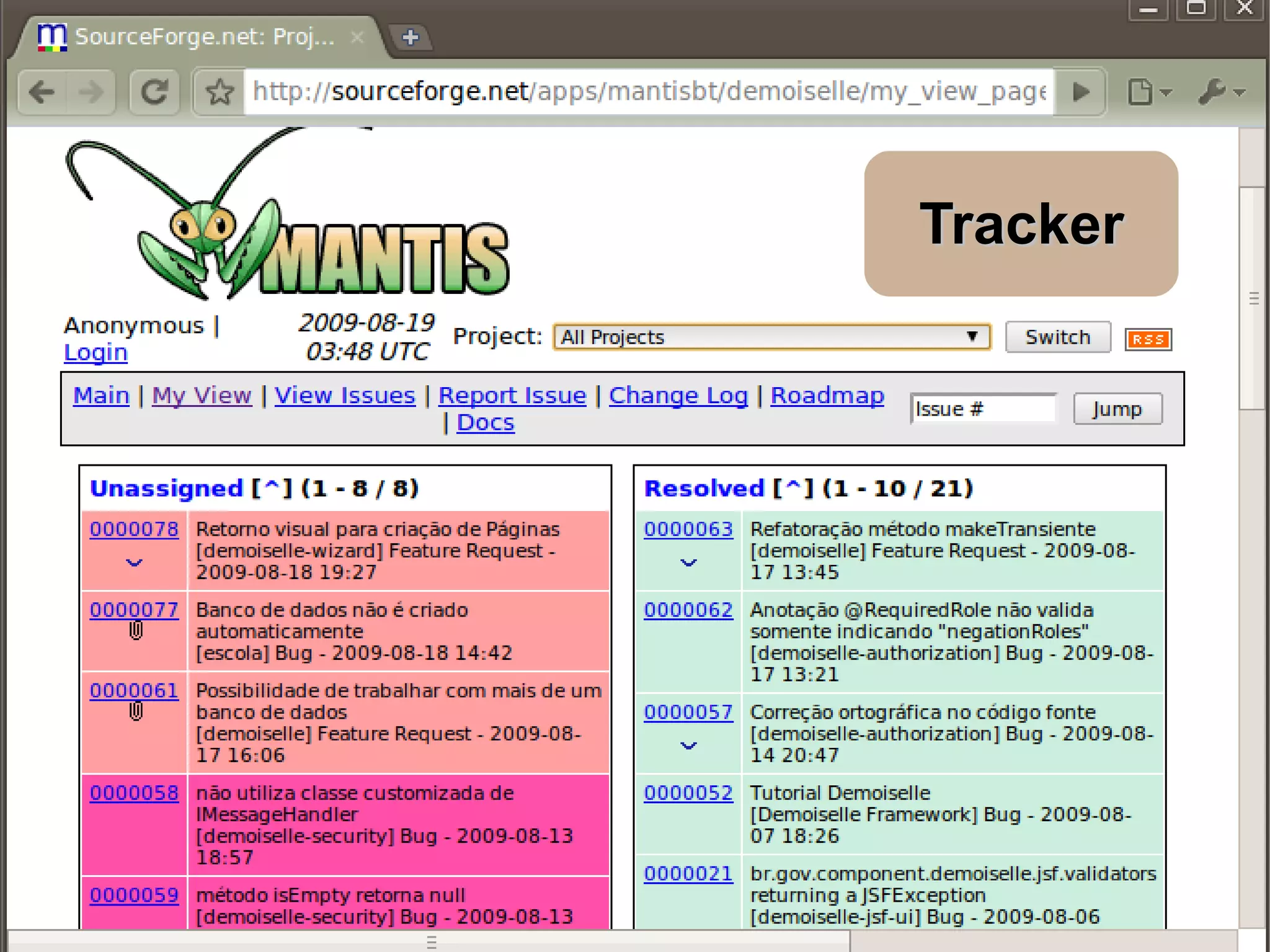Click the priority arrow under issue 0000078

pos(134,563)
